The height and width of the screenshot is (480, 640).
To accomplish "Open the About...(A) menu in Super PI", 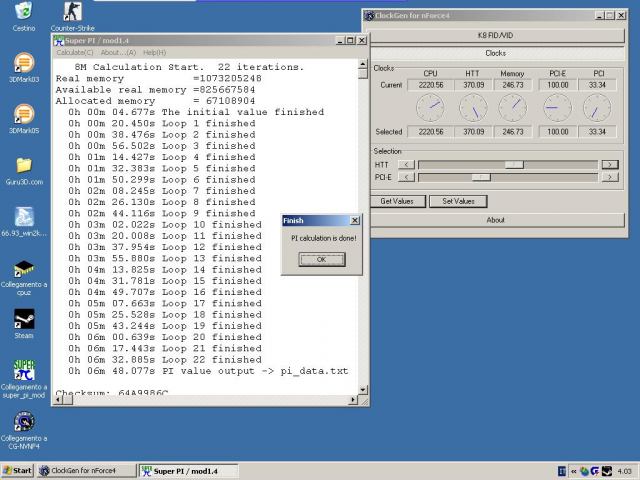I will 118,53.
